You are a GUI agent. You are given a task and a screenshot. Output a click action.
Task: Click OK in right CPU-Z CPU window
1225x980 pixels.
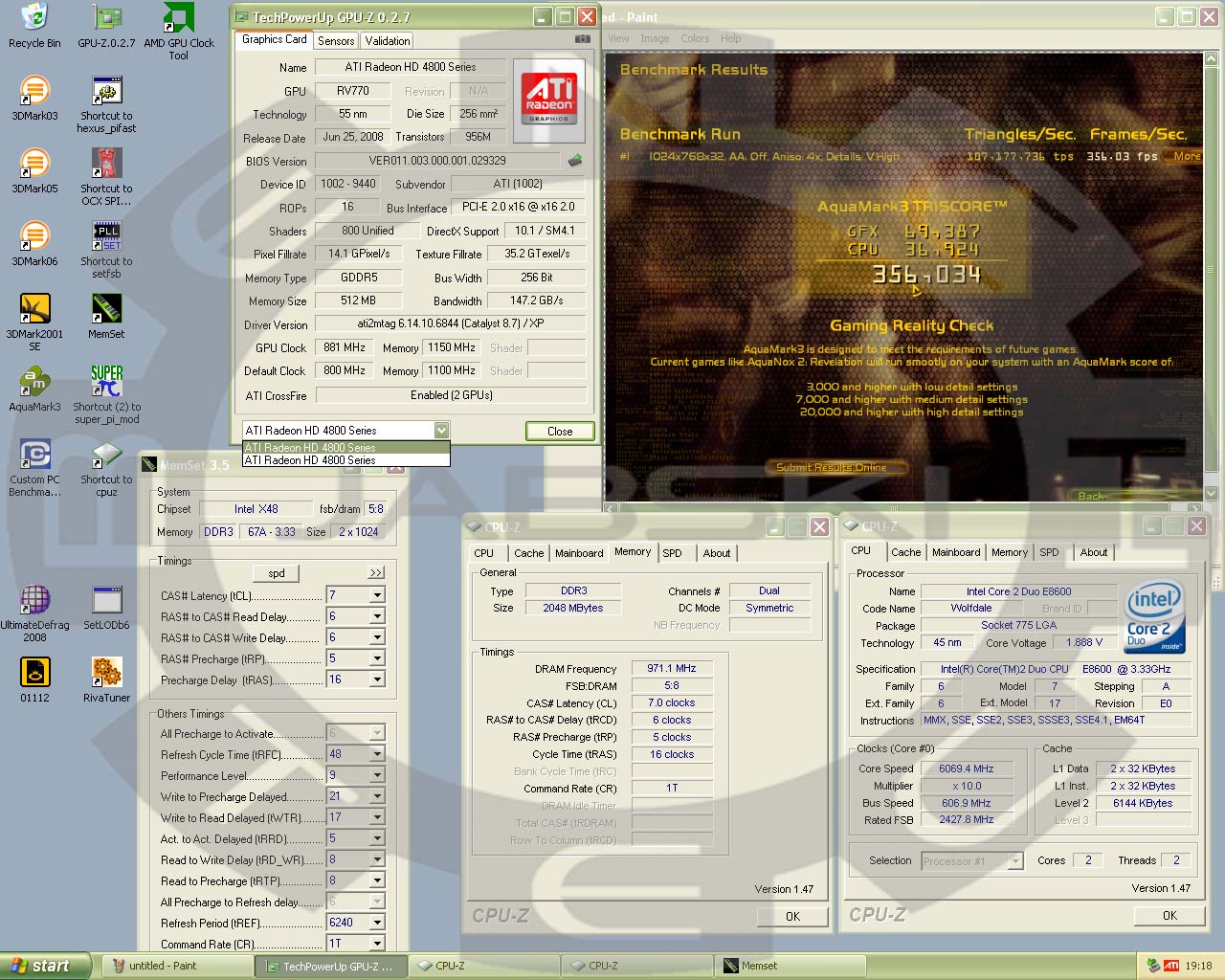pos(1169,915)
